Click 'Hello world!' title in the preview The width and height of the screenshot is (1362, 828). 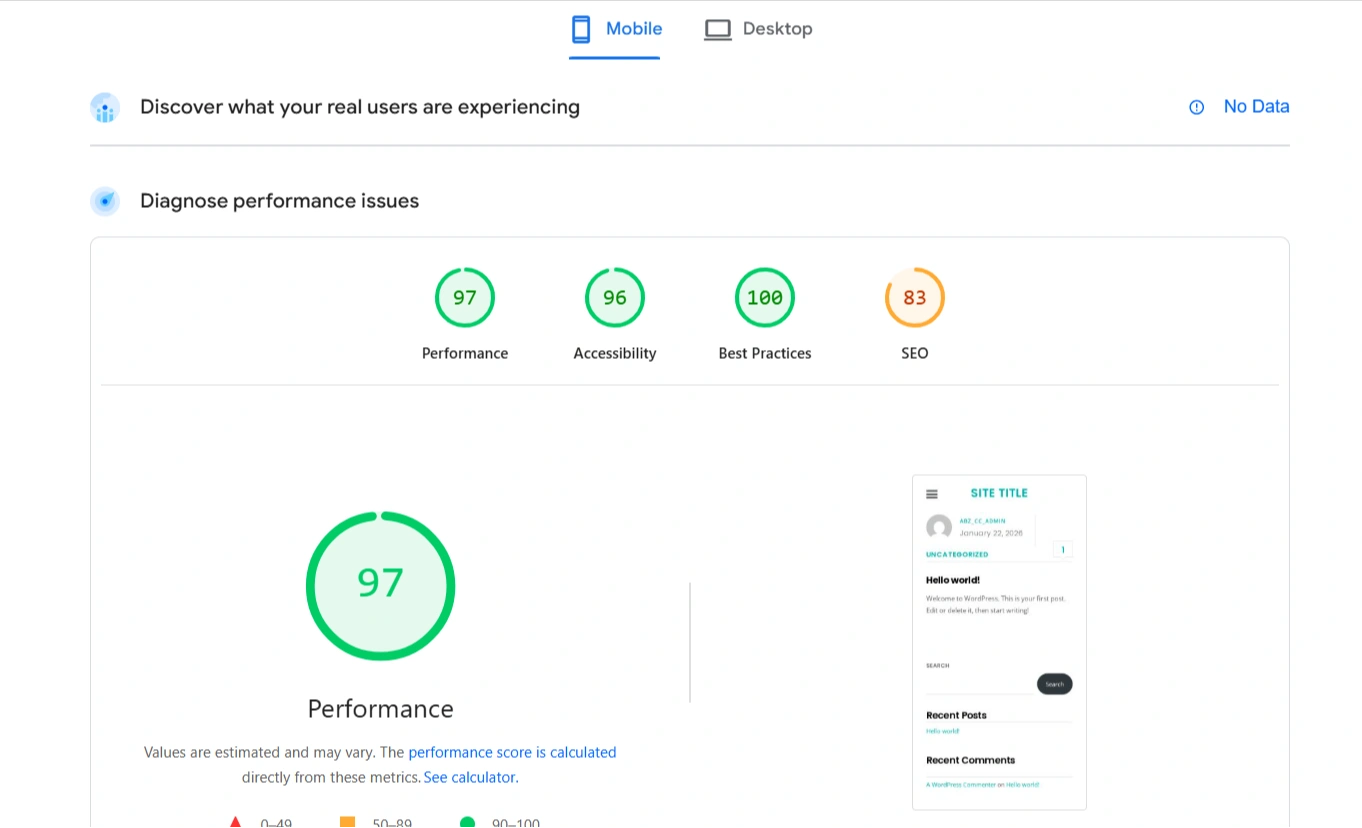click(953, 580)
